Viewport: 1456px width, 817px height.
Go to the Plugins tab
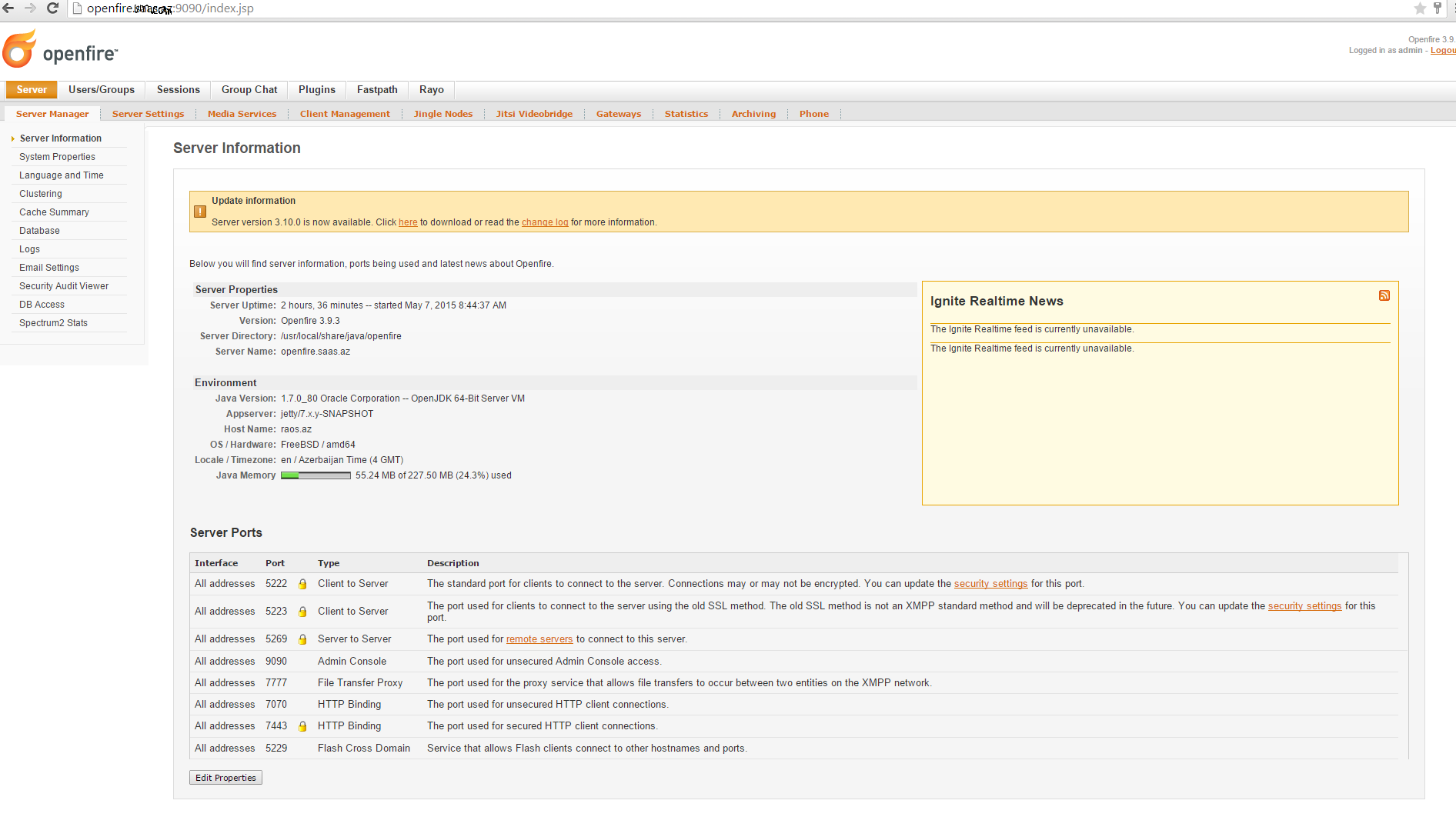[317, 90]
